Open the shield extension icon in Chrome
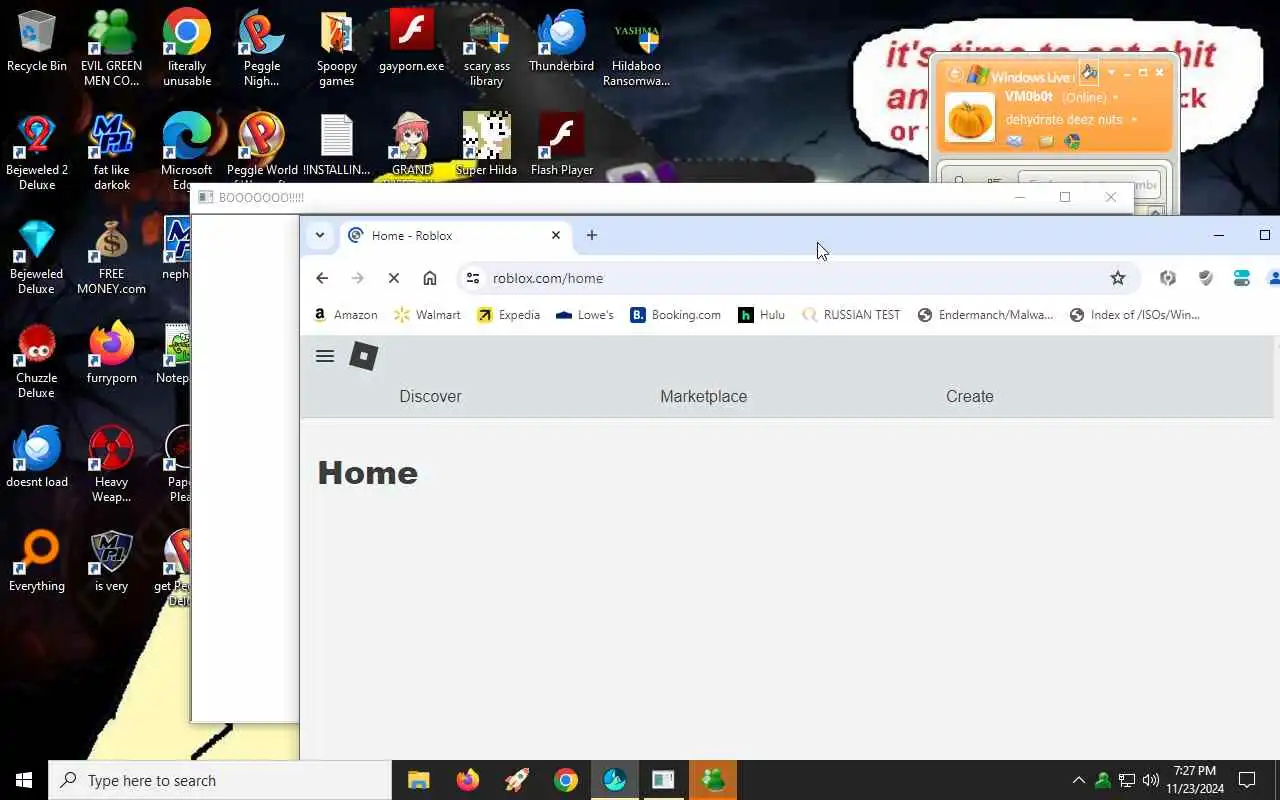The height and width of the screenshot is (800, 1280). [x=1205, y=278]
